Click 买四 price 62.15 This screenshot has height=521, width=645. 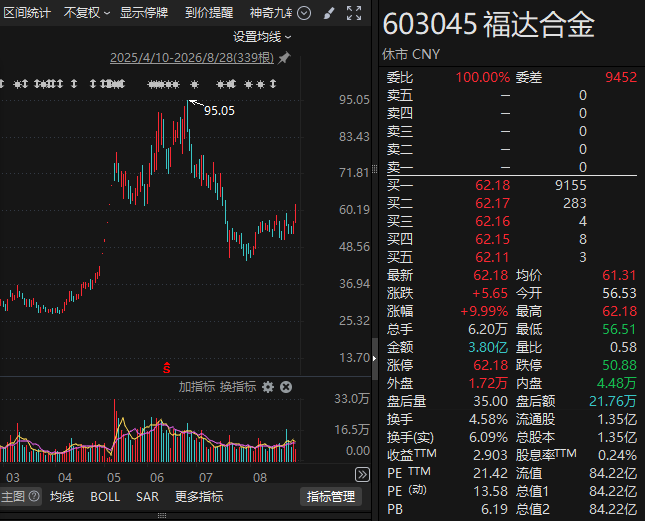point(492,239)
